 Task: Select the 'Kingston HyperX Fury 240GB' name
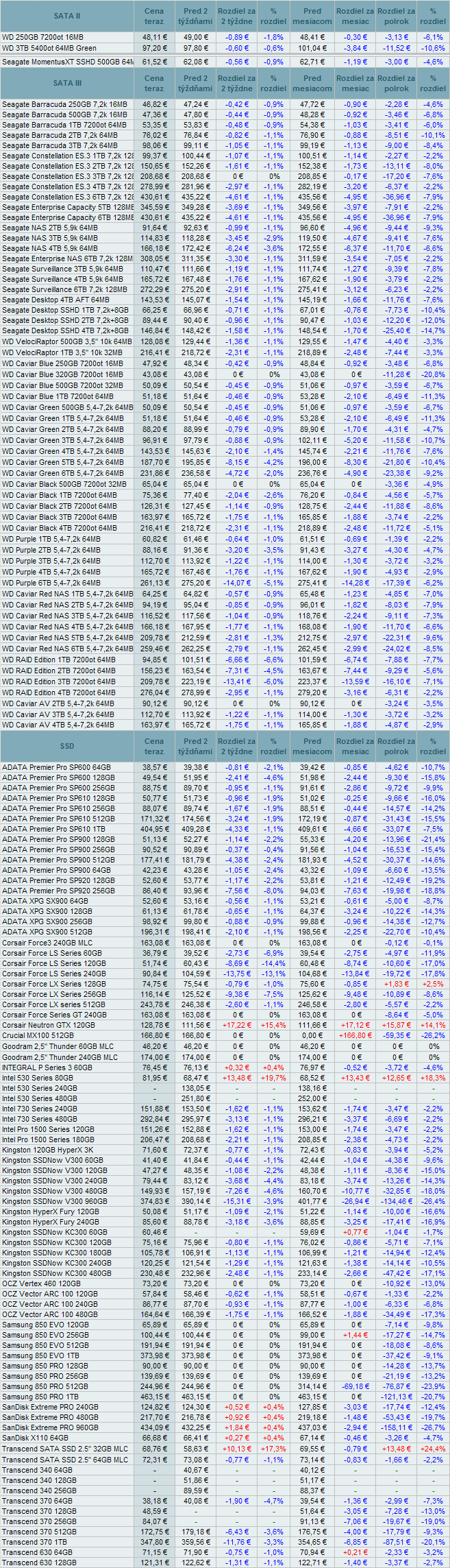point(51,1222)
